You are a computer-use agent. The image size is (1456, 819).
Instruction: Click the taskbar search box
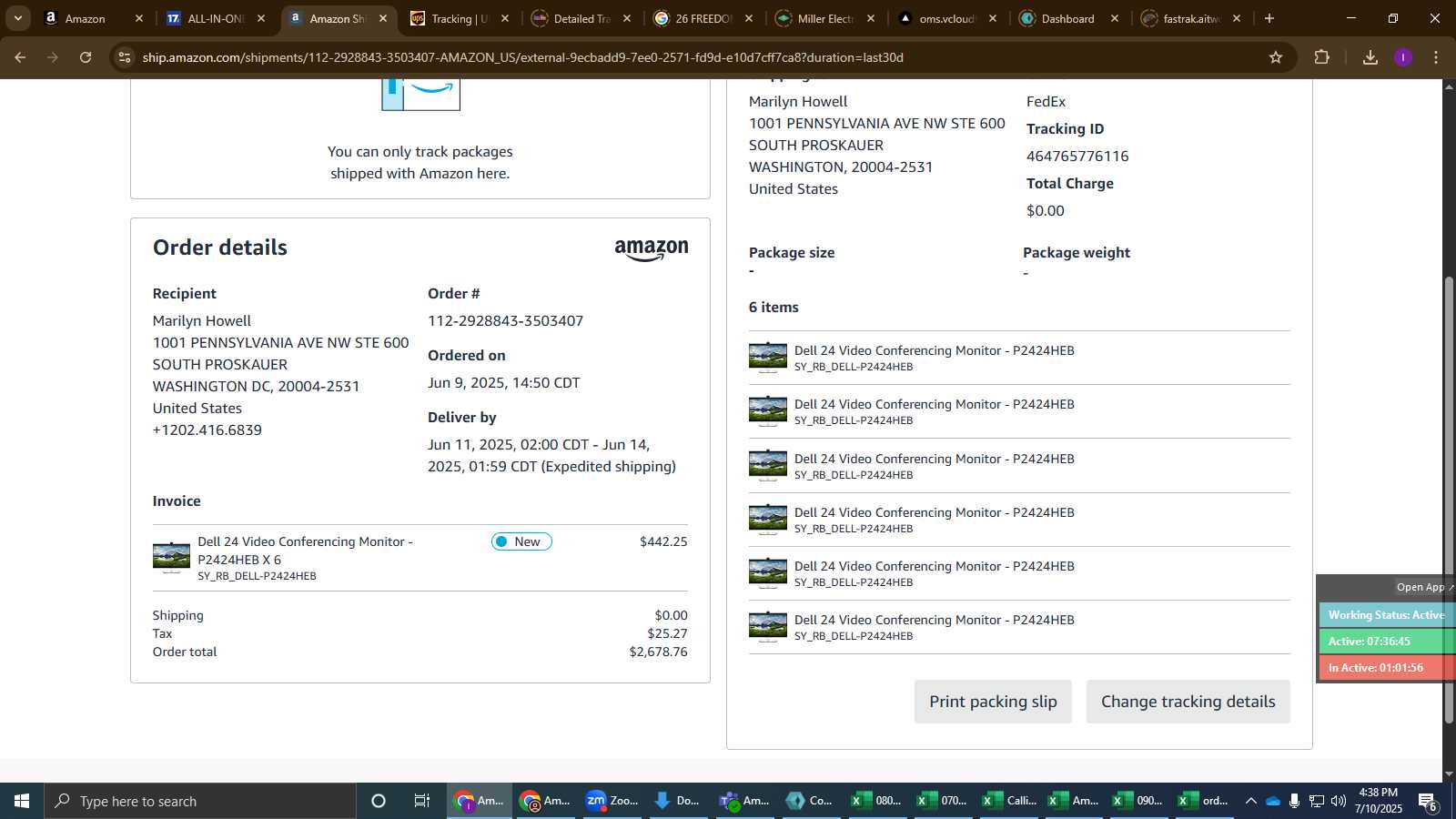(200, 801)
